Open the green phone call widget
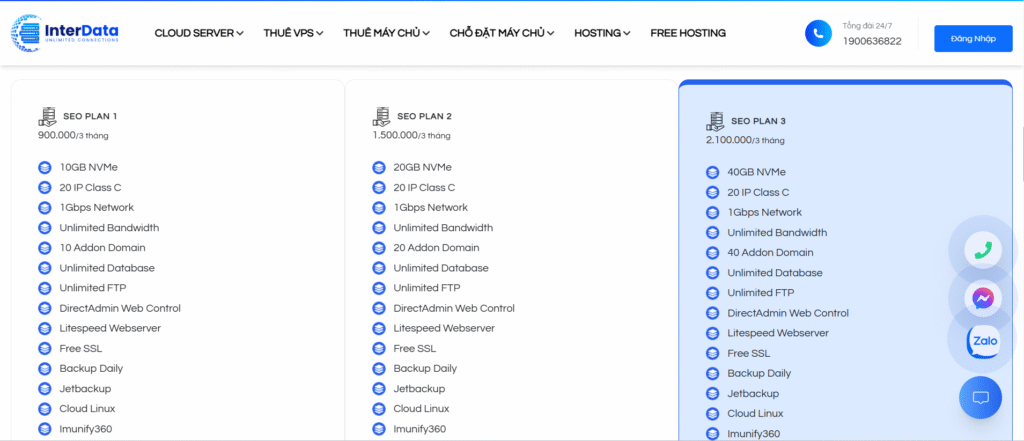 coord(982,250)
